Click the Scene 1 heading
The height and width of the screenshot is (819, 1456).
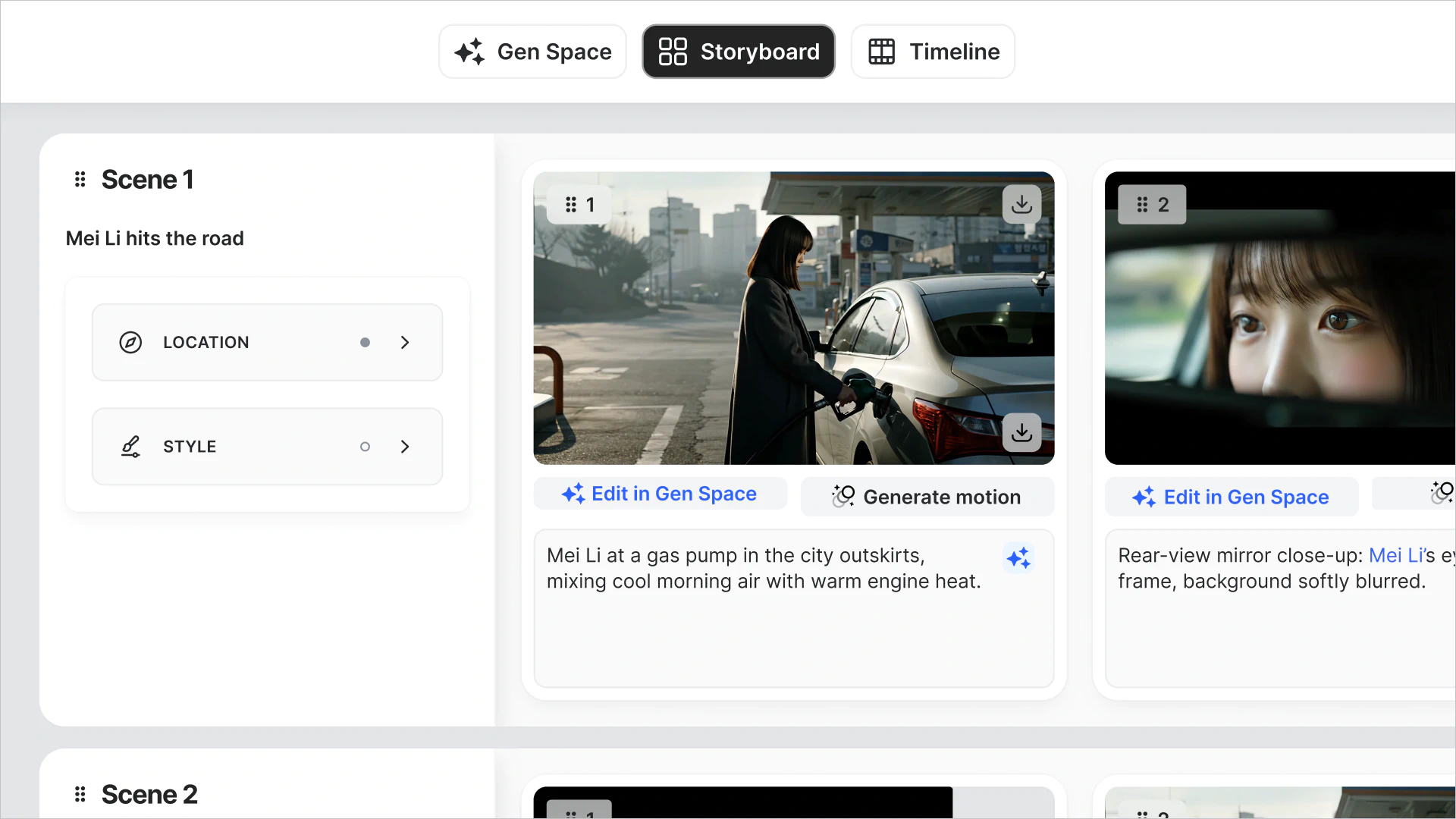click(148, 180)
